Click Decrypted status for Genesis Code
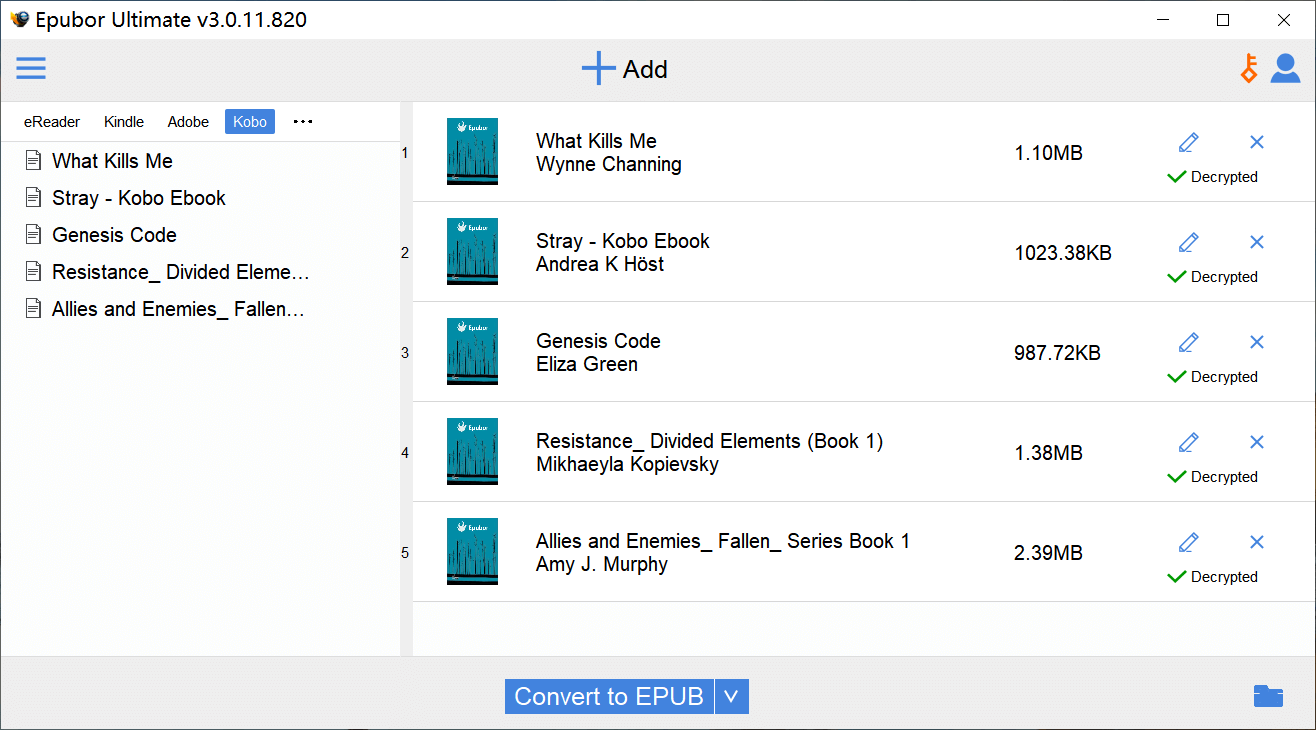 pos(1213,377)
